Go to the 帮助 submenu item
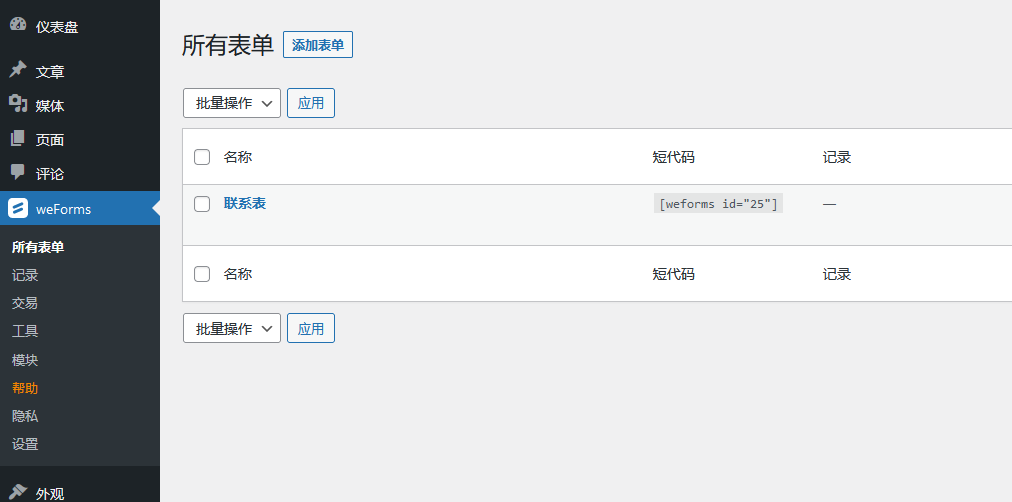This screenshot has width=1012, height=502. (25, 388)
